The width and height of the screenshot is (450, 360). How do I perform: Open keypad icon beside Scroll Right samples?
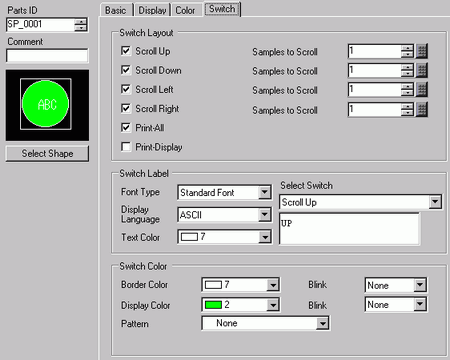point(422,109)
